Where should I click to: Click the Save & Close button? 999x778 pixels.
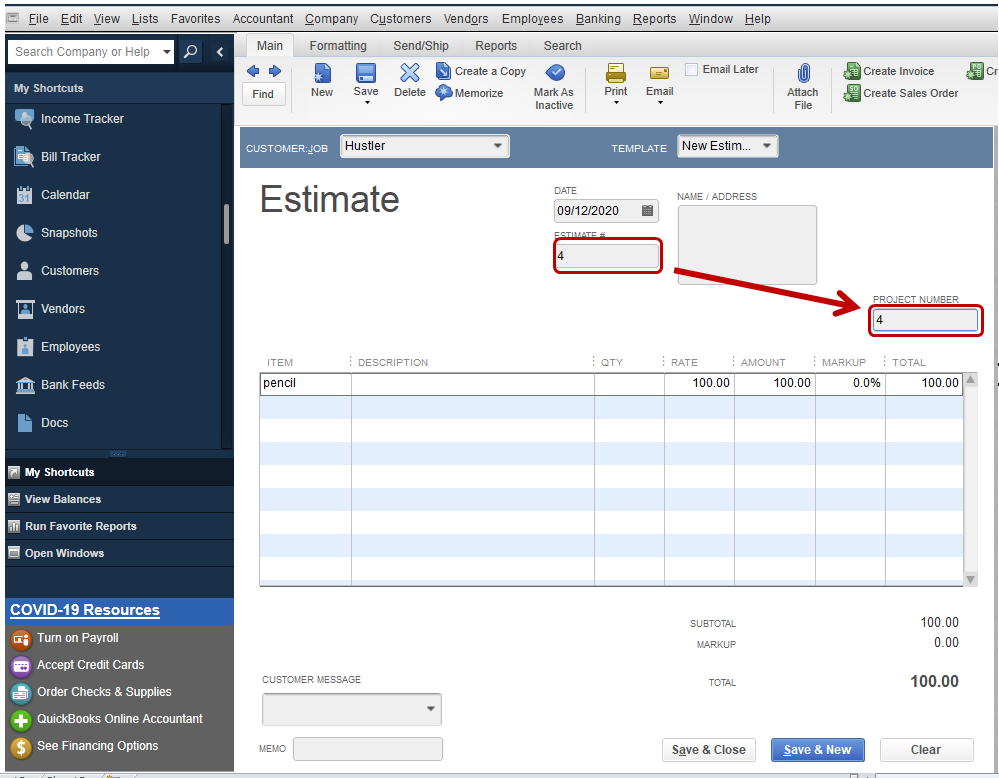[708, 750]
